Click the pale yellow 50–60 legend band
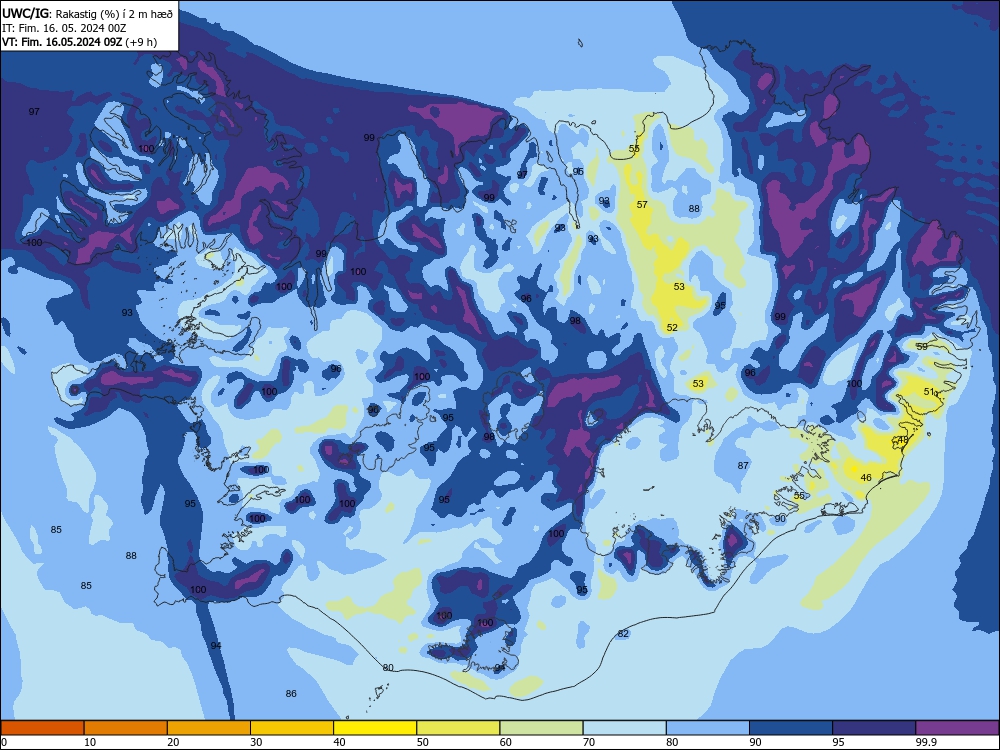 pyautogui.click(x=458, y=728)
